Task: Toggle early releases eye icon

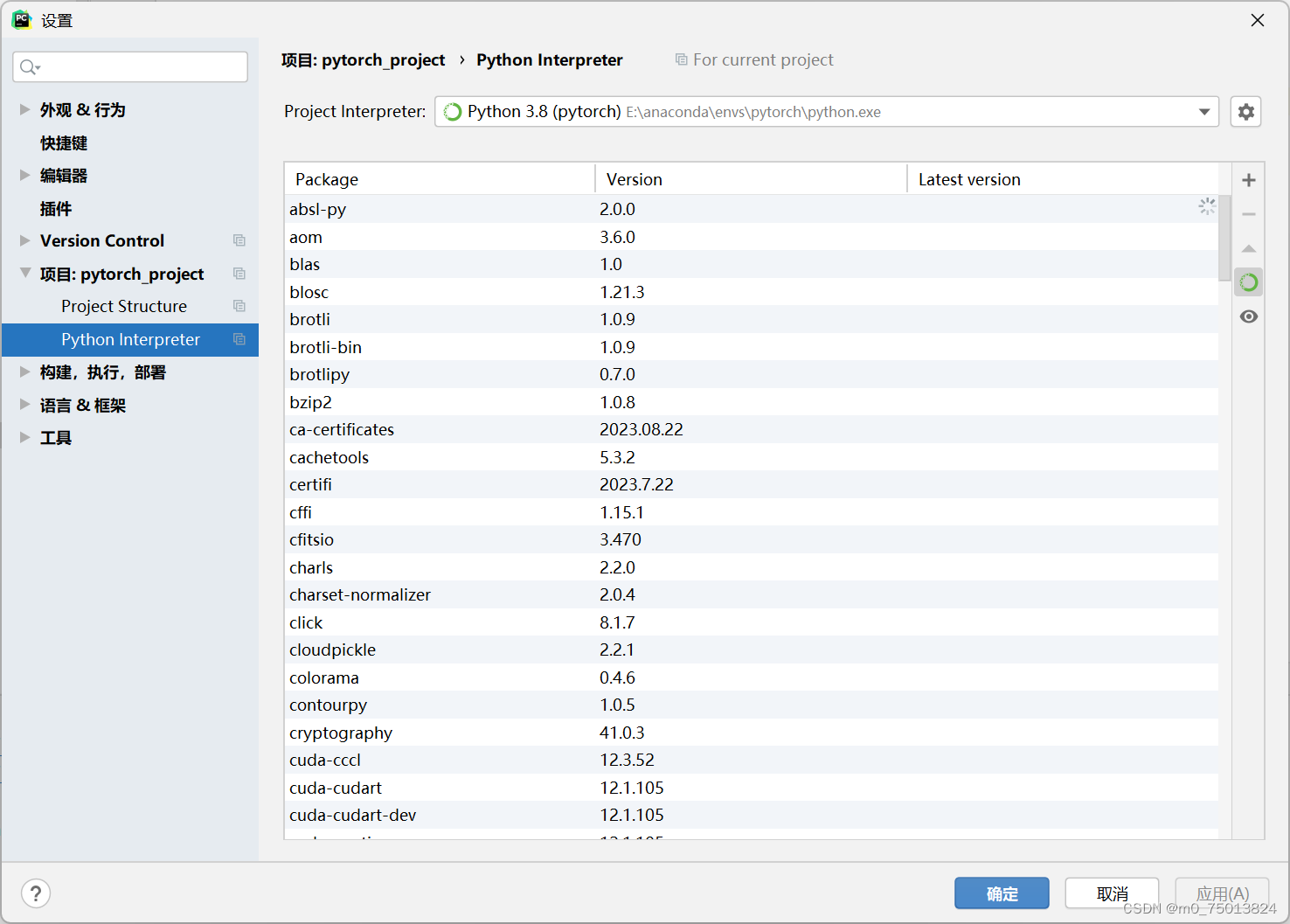Action: click(x=1248, y=316)
